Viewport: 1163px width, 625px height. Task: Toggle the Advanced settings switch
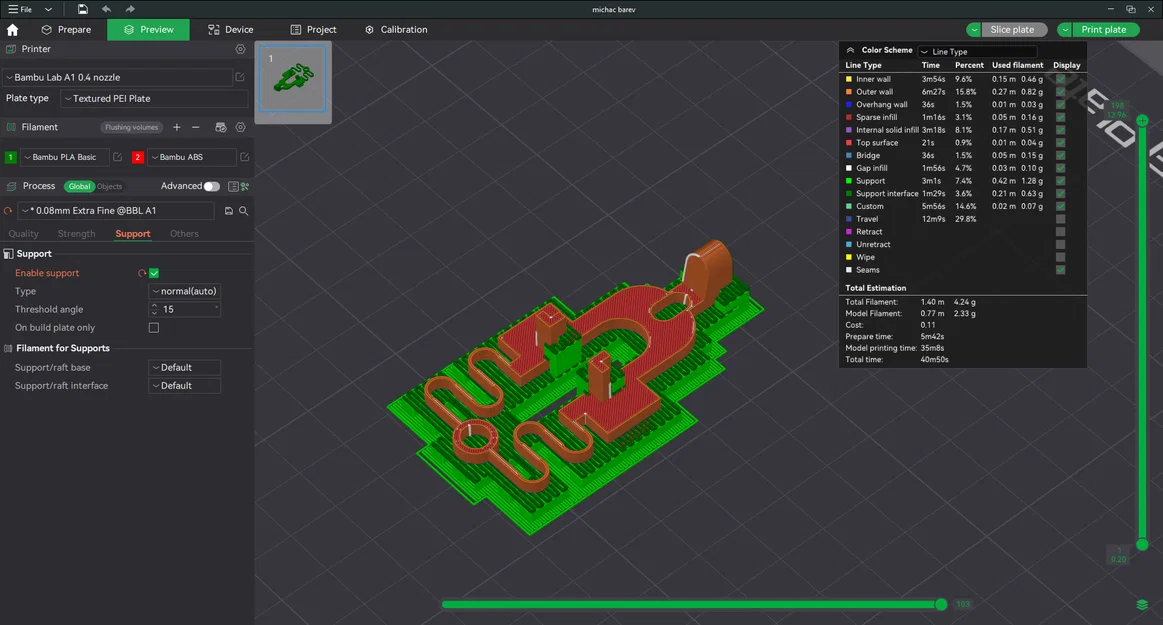212,186
